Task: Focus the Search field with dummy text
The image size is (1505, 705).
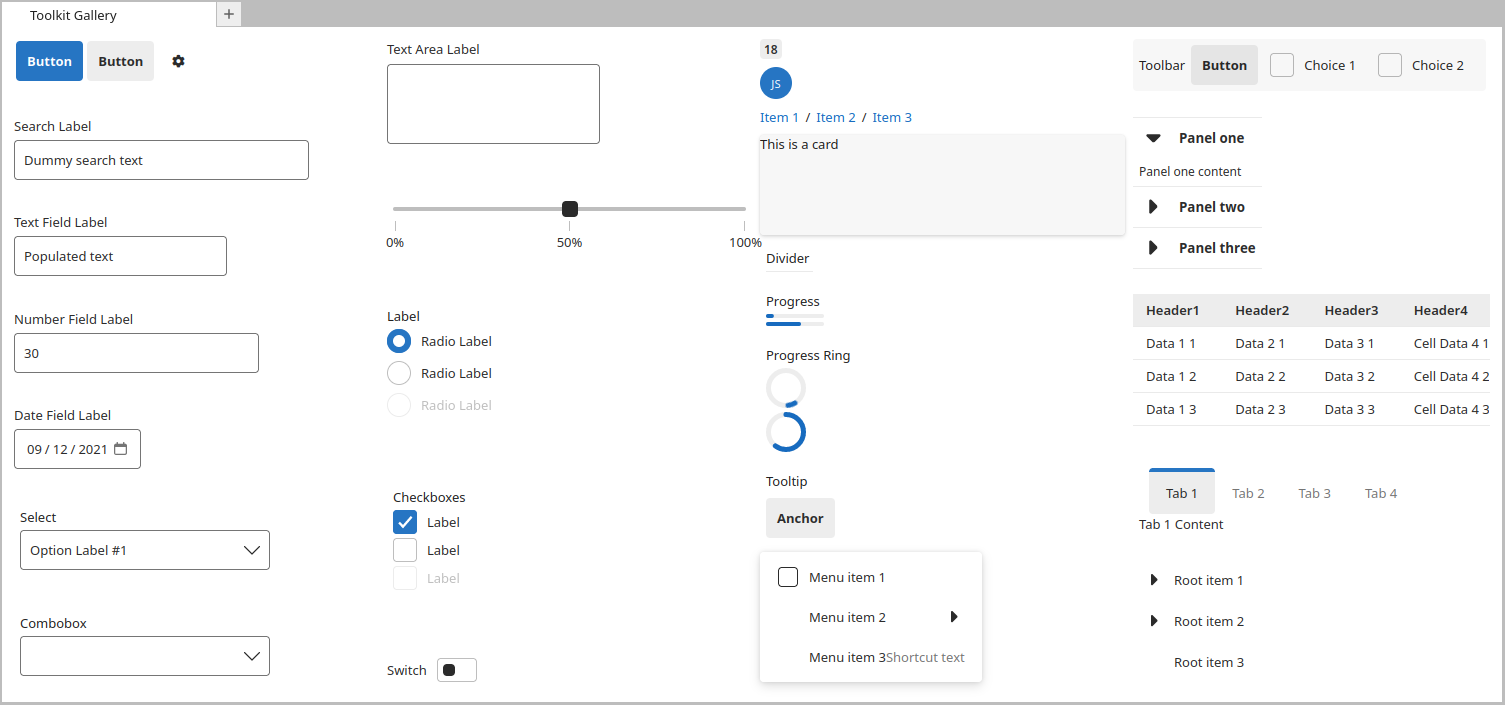Action: tap(161, 160)
